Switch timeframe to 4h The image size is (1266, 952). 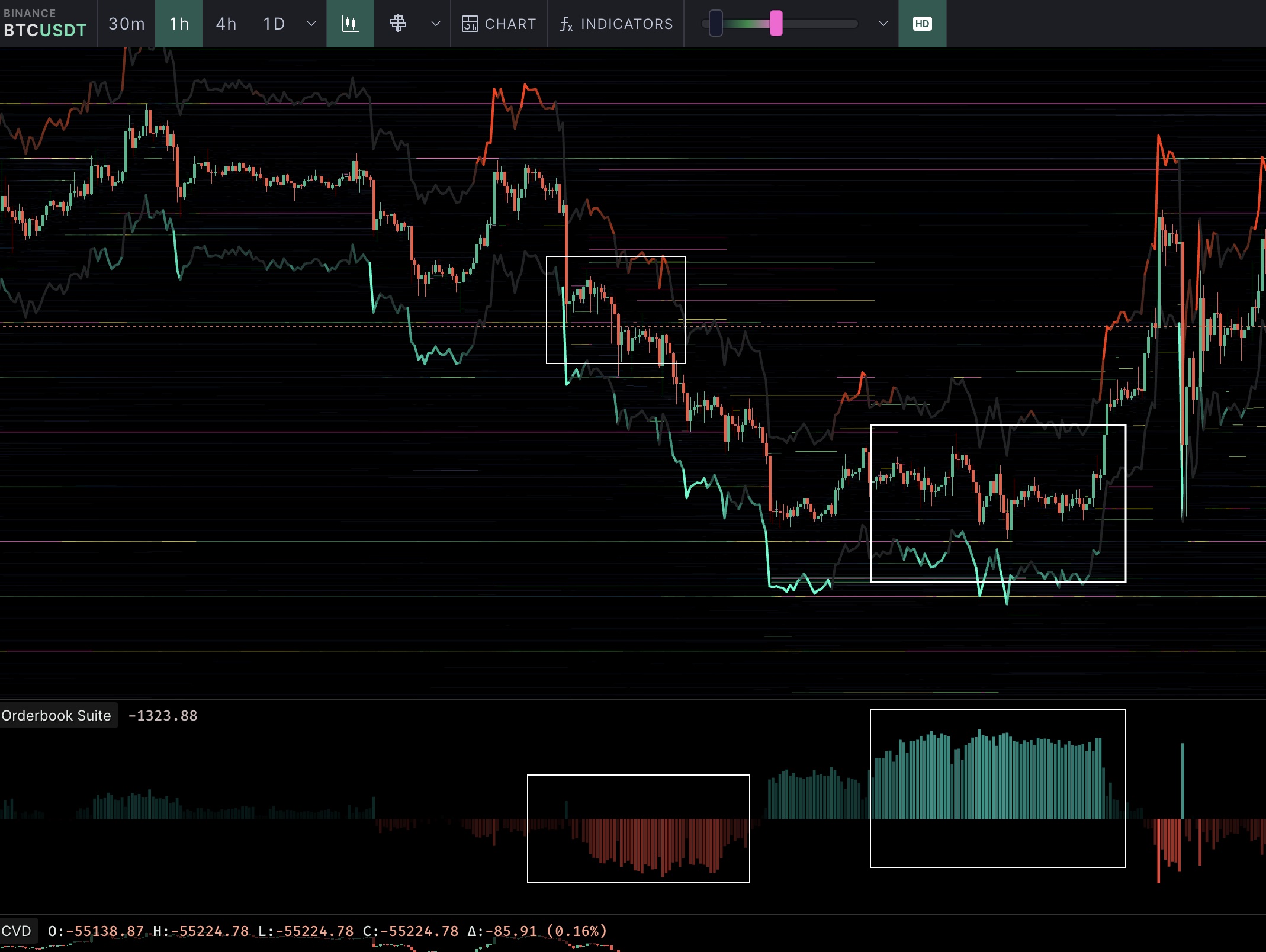(226, 24)
